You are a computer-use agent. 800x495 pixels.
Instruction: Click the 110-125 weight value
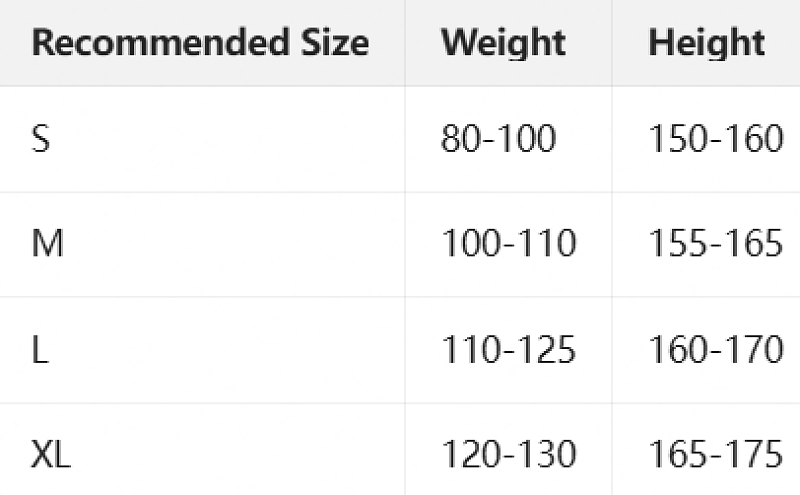point(509,350)
